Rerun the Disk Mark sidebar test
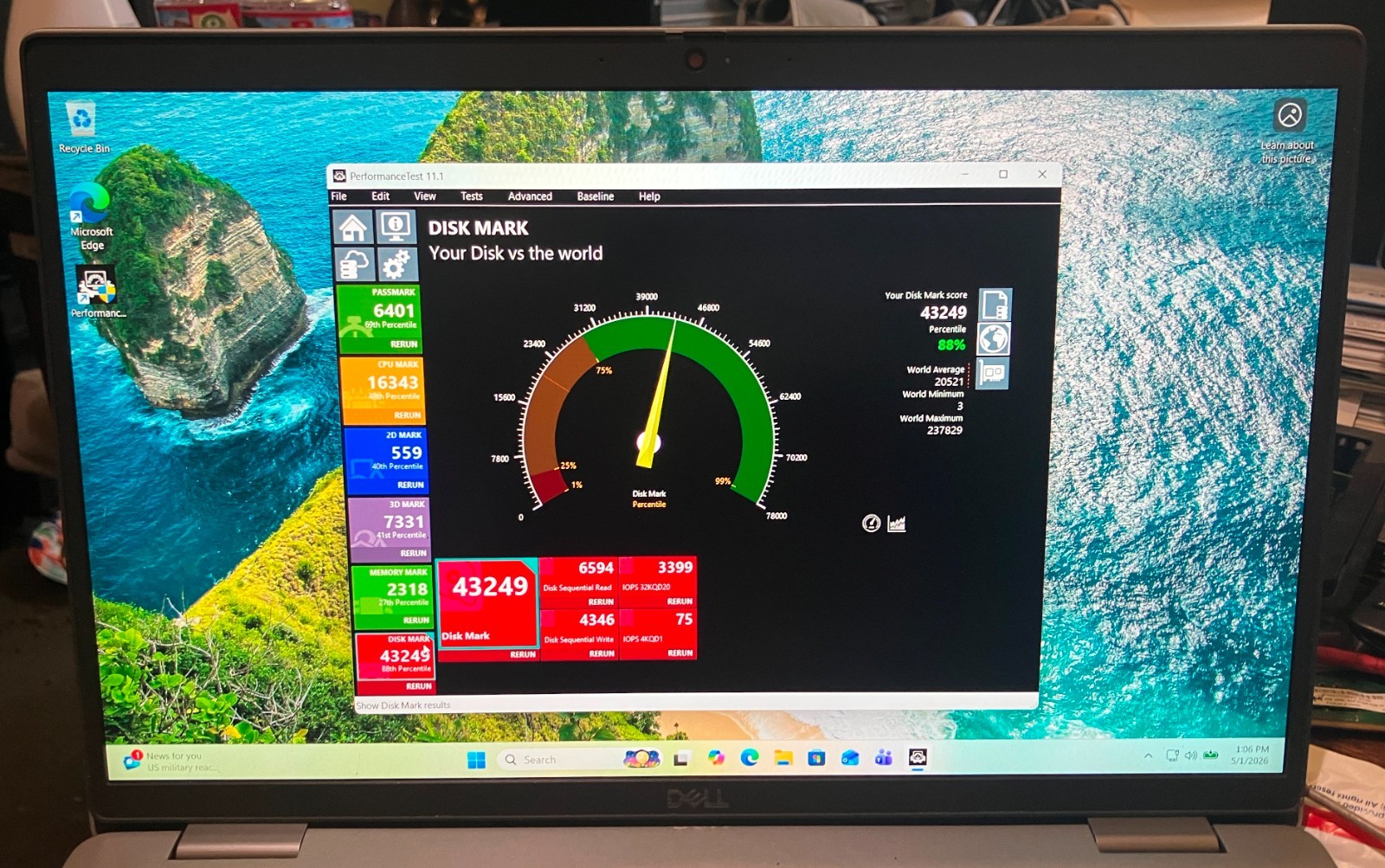 [418, 686]
